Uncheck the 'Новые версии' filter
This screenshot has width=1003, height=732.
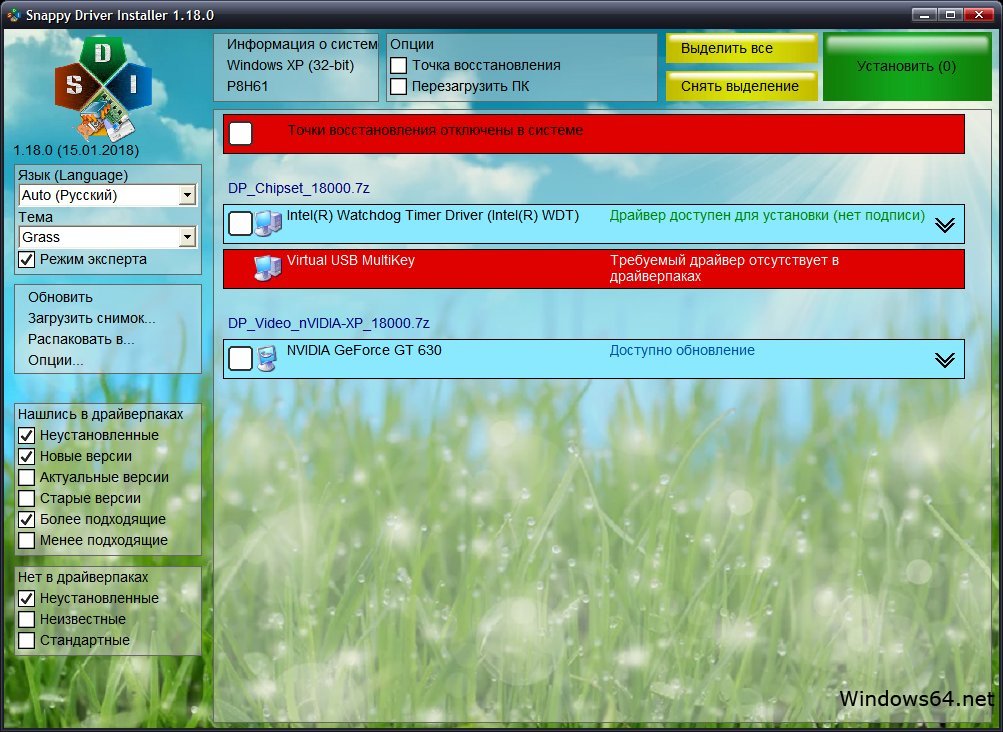(26, 457)
